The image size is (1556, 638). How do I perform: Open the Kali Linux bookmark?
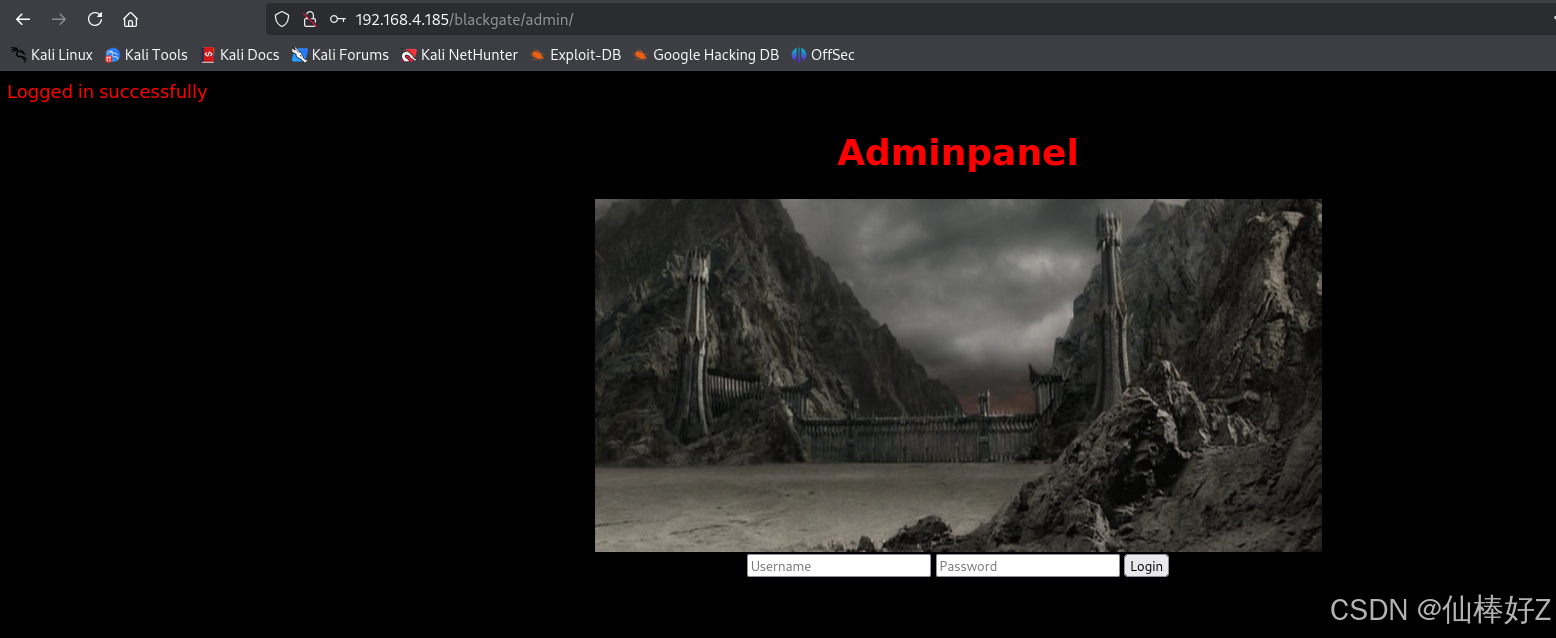point(52,55)
